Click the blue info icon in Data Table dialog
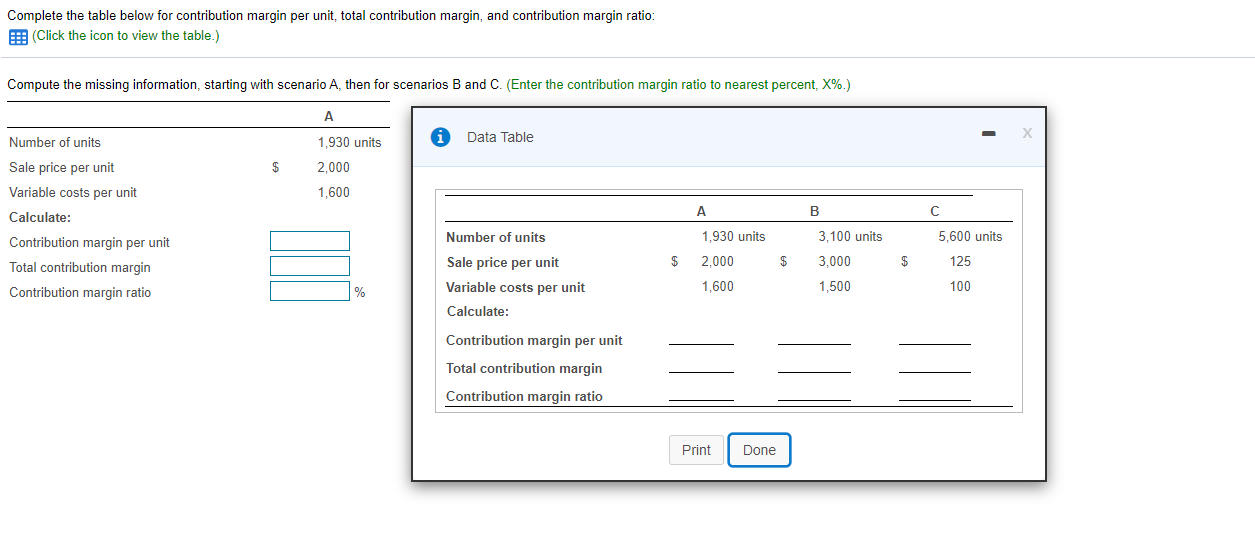This screenshot has height=555, width=1255. tap(439, 137)
